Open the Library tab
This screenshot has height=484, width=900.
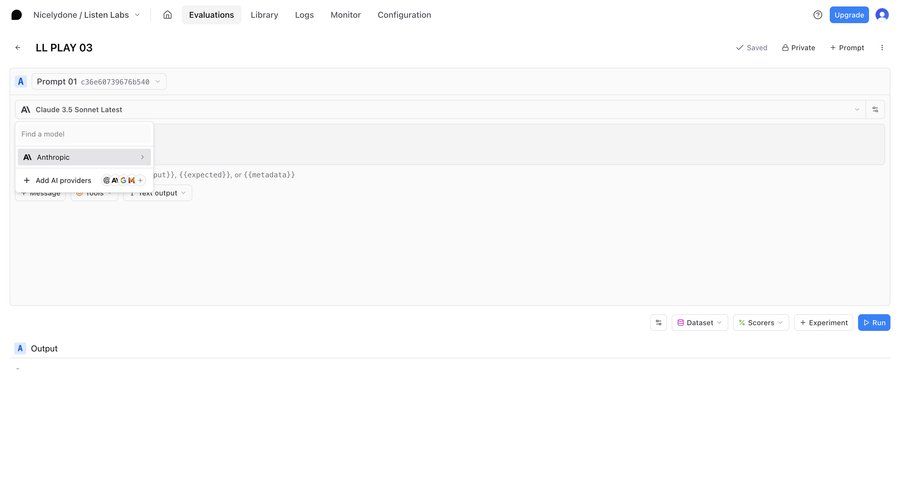point(264,15)
